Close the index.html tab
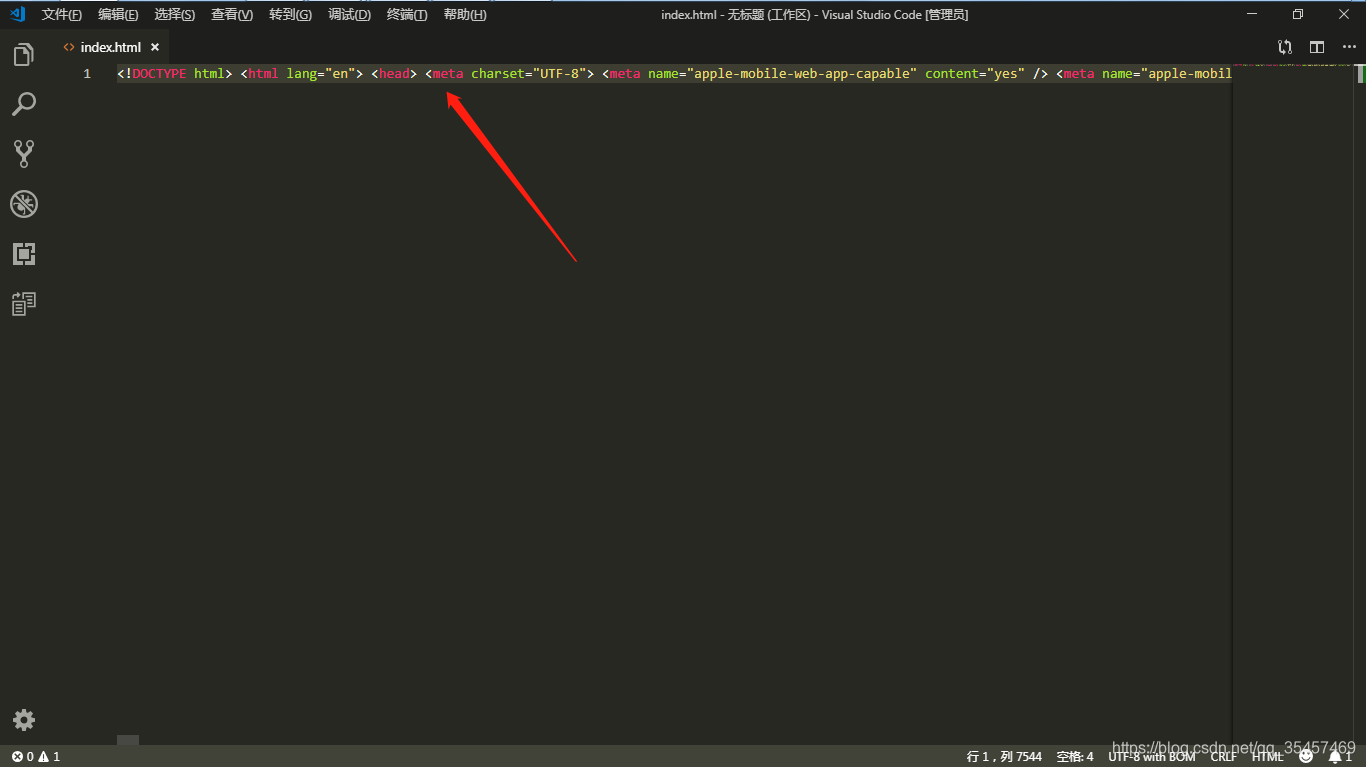This screenshot has width=1366, height=767. [x=155, y=47]
